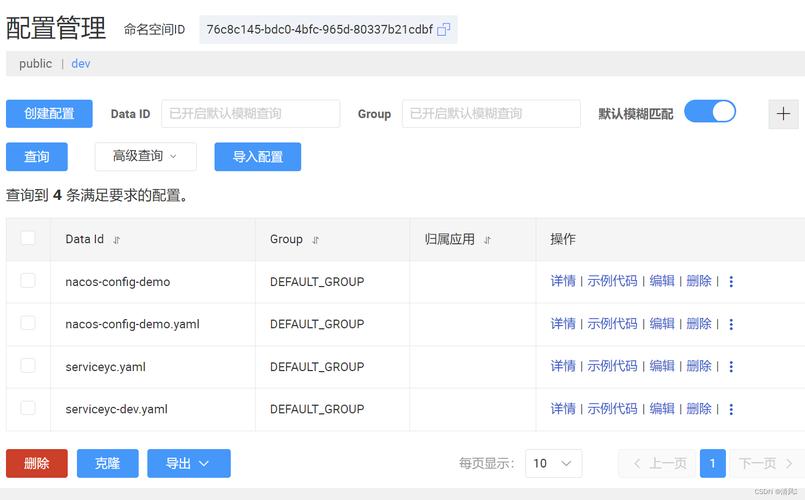Check the select-all checkbox in table header
This screenshot has width=805, height=500.
pyautogui.click(x=28, y=238)
